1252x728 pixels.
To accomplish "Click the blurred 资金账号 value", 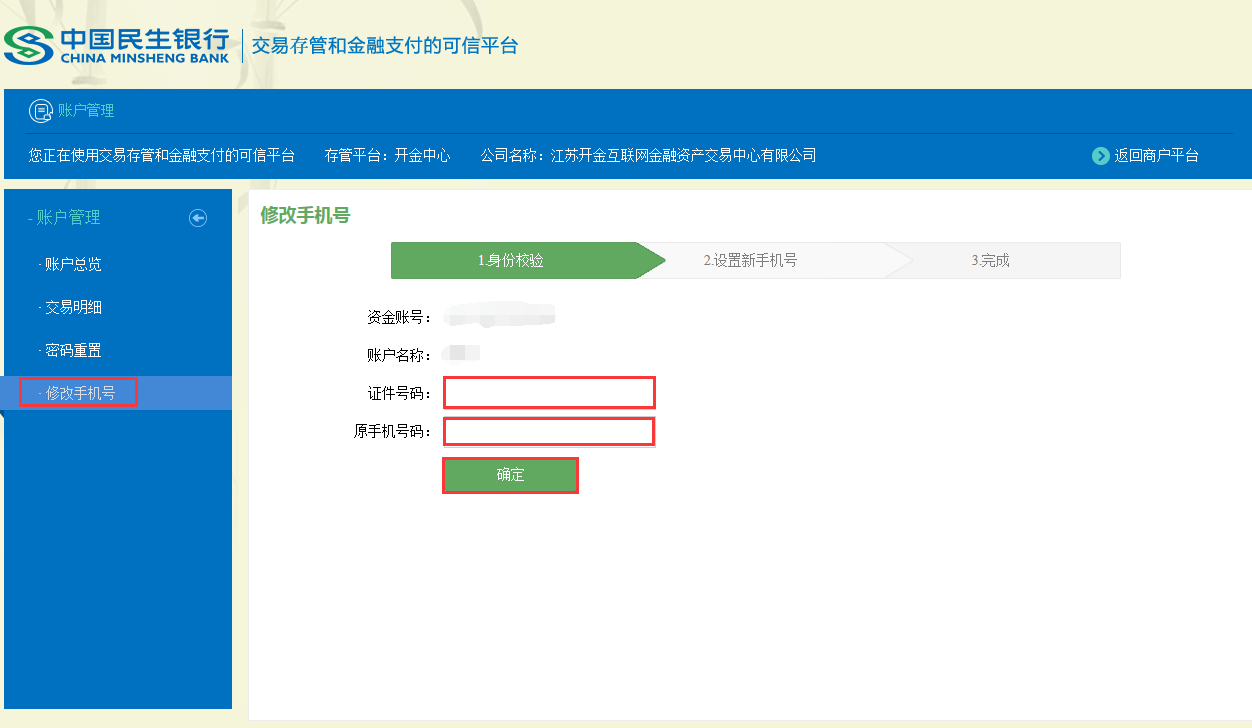I will click(500, 318).
